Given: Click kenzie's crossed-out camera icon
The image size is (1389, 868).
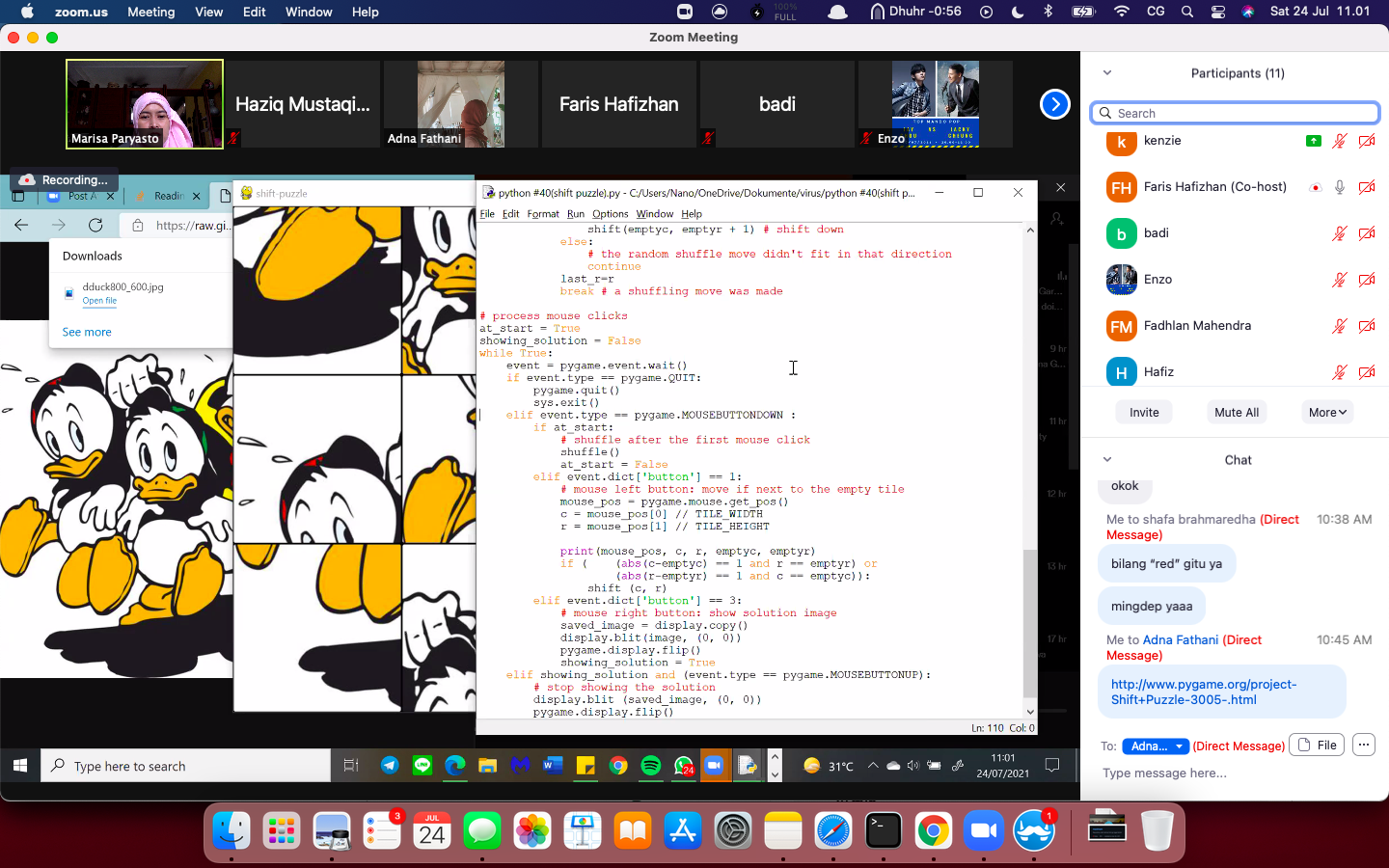Looking at the screenshot, I should pyautogui.click(x=1367, y=141).
